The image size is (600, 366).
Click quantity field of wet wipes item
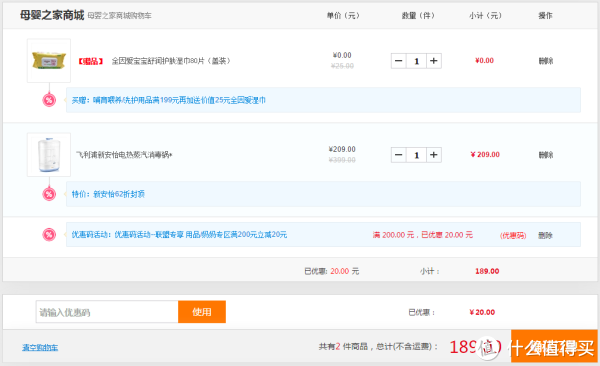(416, 61)
